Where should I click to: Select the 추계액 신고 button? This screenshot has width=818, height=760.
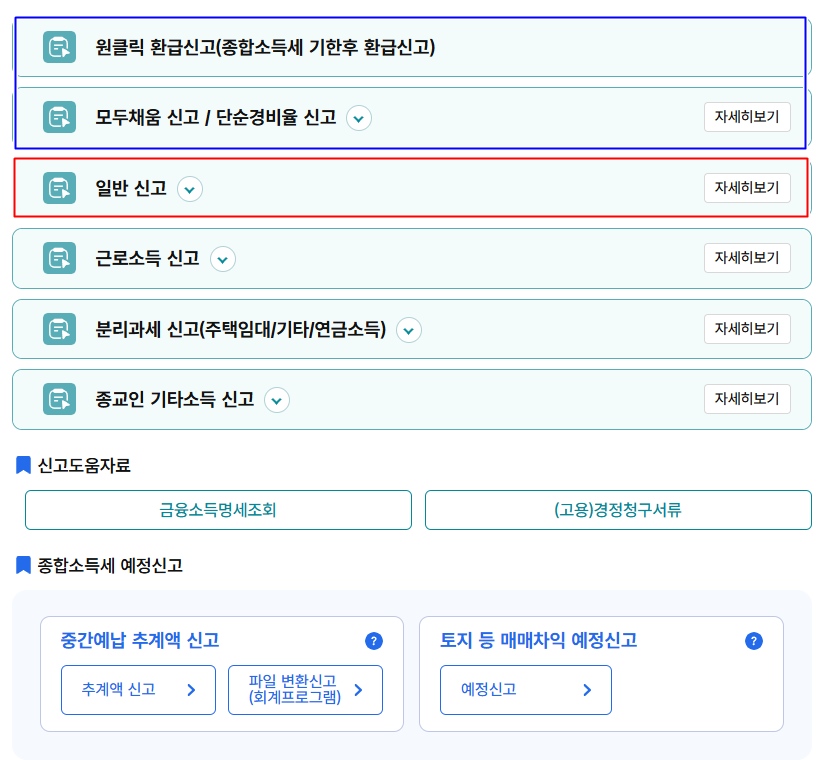point(138,690)
